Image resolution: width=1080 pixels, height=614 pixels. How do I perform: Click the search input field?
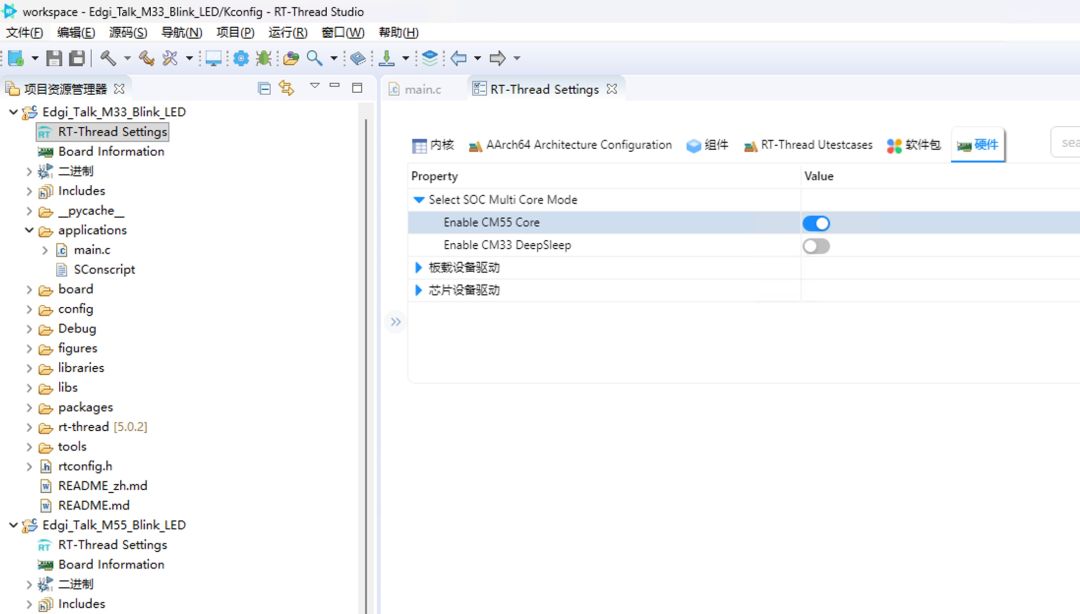click(x=1066, y=143)
